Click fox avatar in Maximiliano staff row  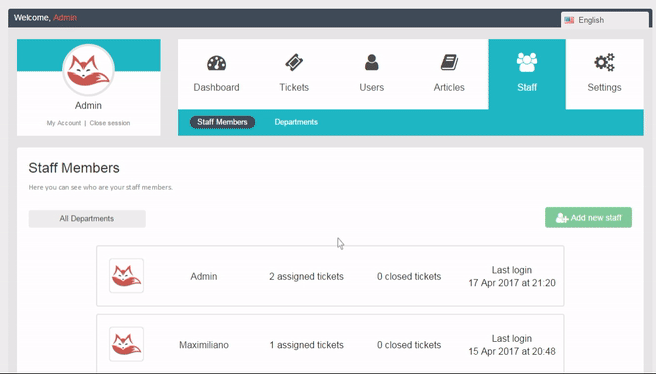click(x=126, y=344)
